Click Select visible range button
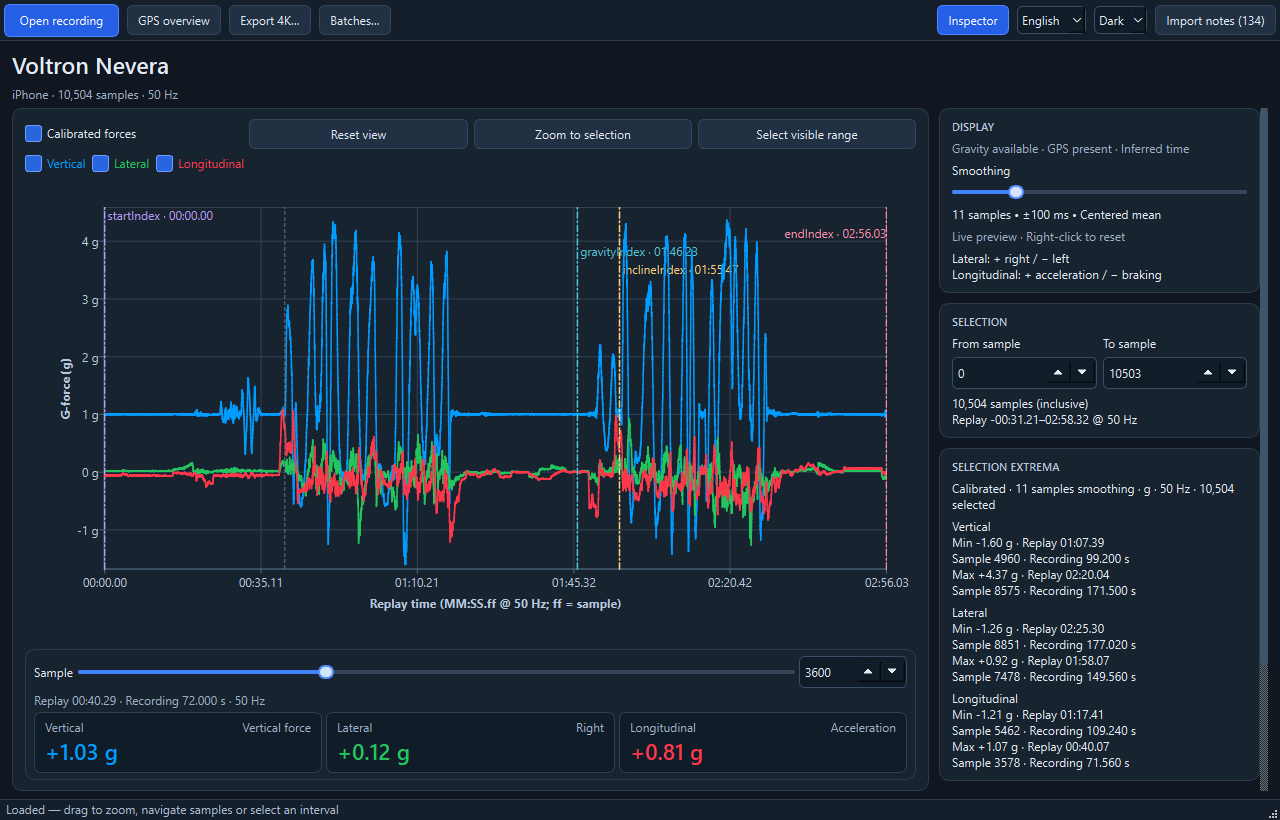 [807, 134]
